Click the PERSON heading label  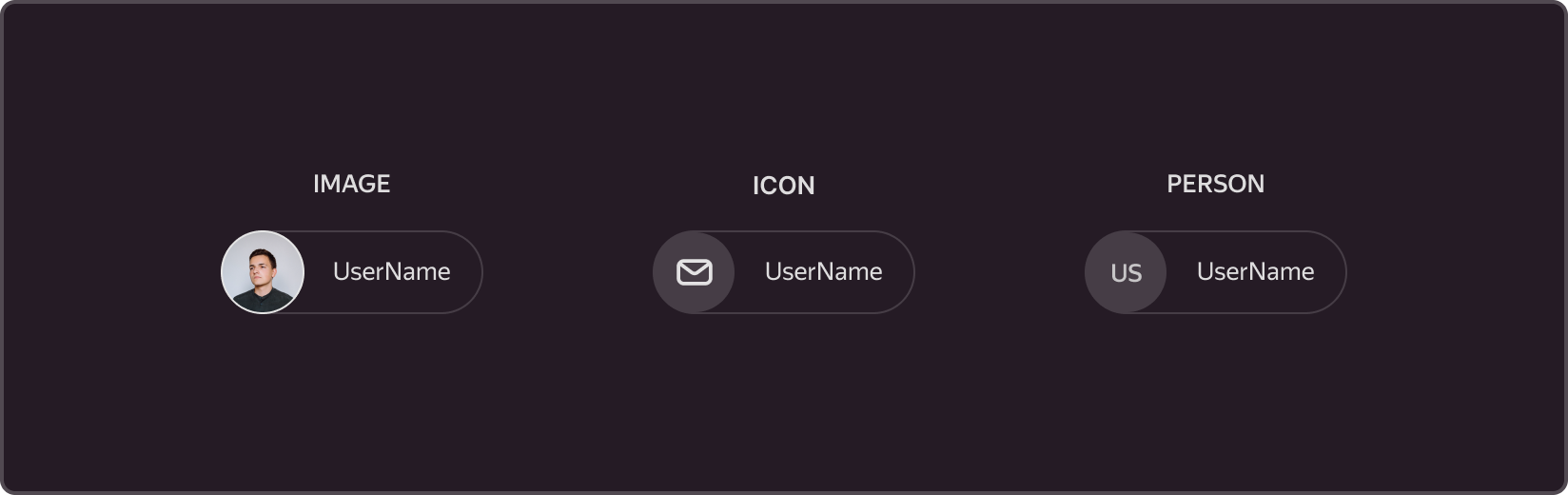[x=1216, y=184]
